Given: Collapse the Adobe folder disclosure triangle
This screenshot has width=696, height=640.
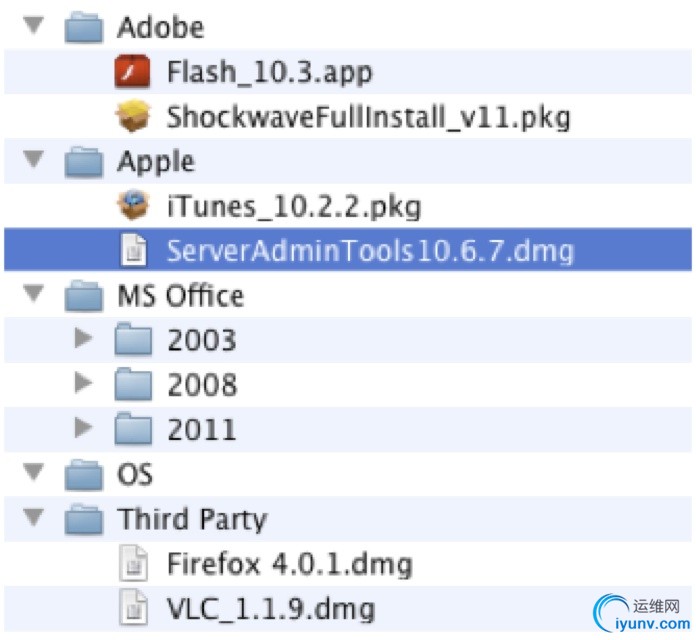Looking at the screenshot, I should pos(33,26).
